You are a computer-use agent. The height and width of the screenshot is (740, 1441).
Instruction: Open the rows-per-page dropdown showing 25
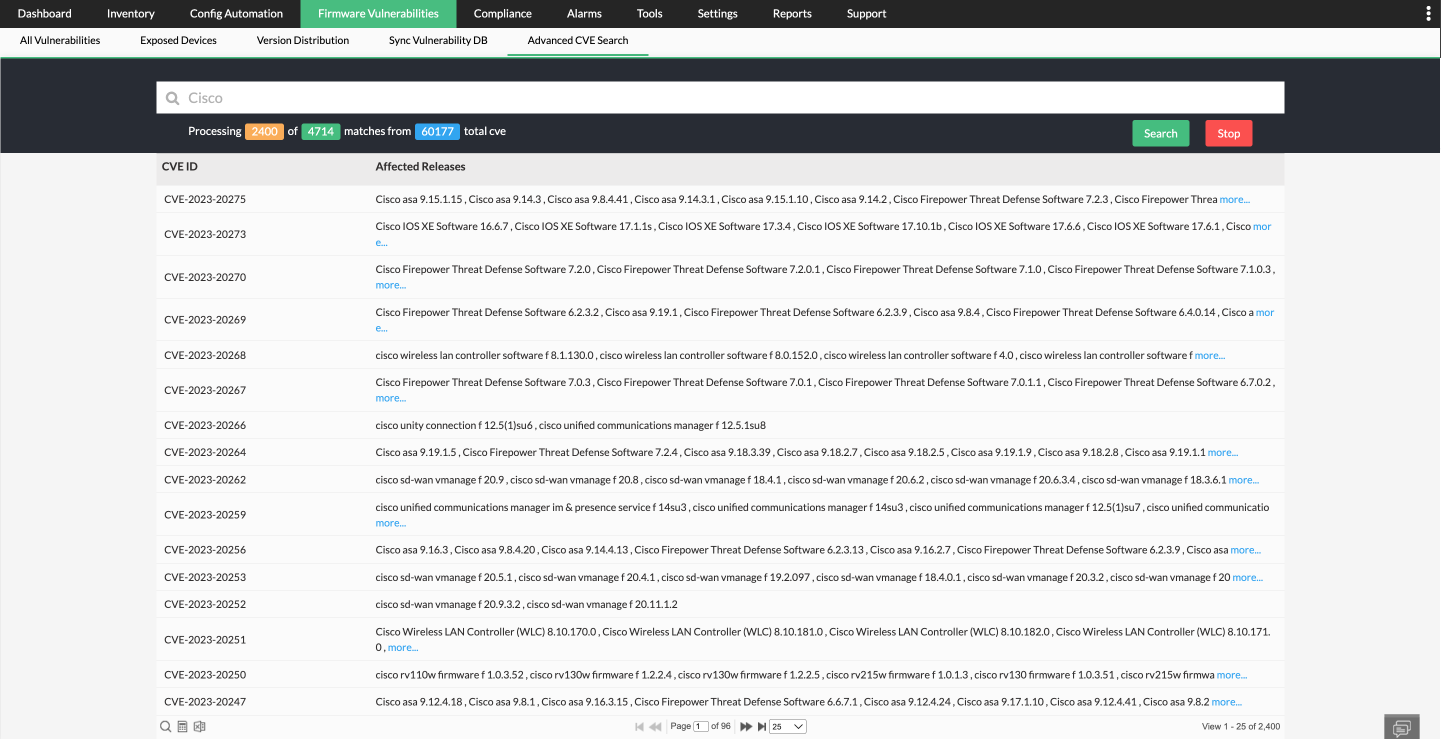click(x=788, y=727)
